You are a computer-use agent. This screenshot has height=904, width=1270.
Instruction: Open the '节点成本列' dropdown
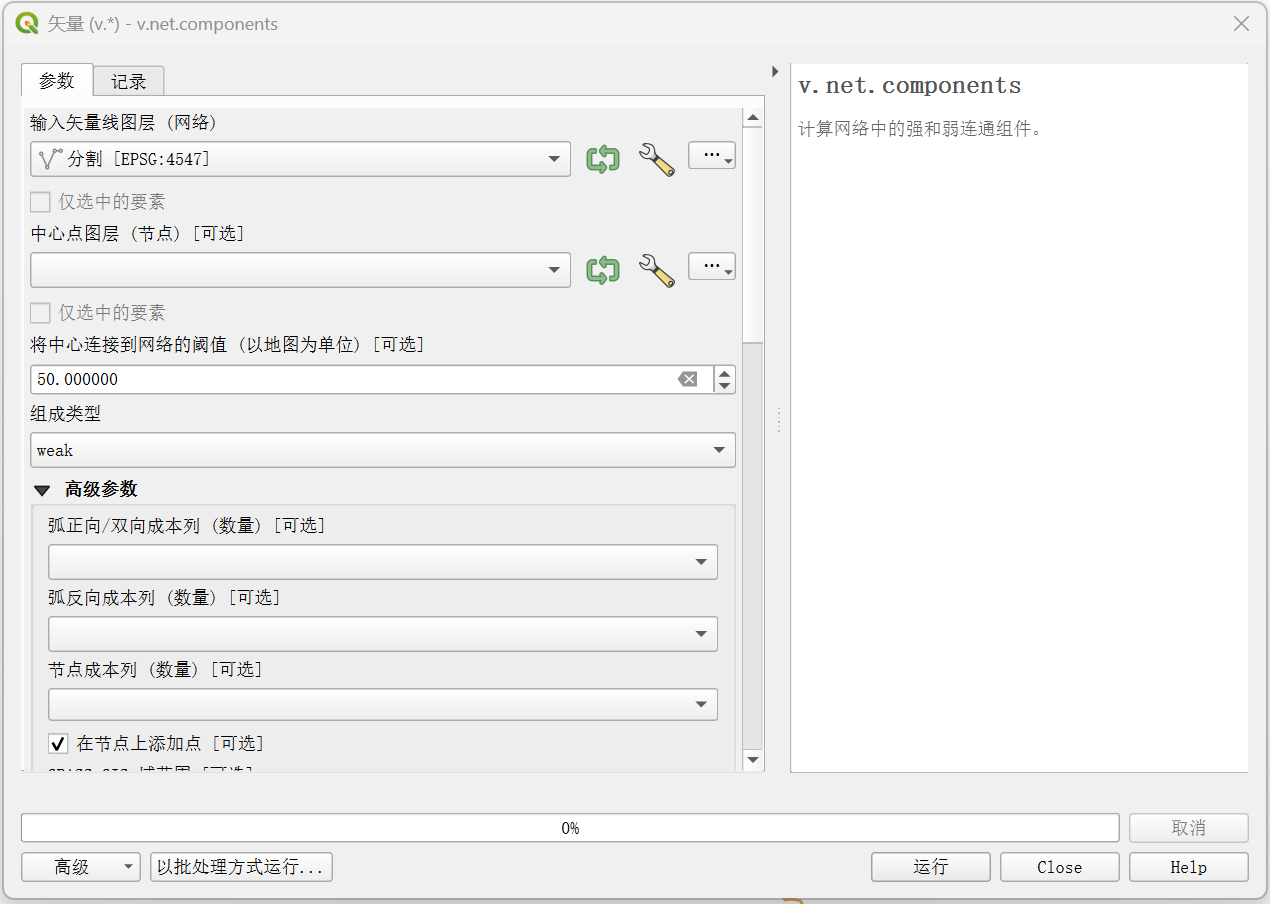pyautogui.click(x=383, y=704)
